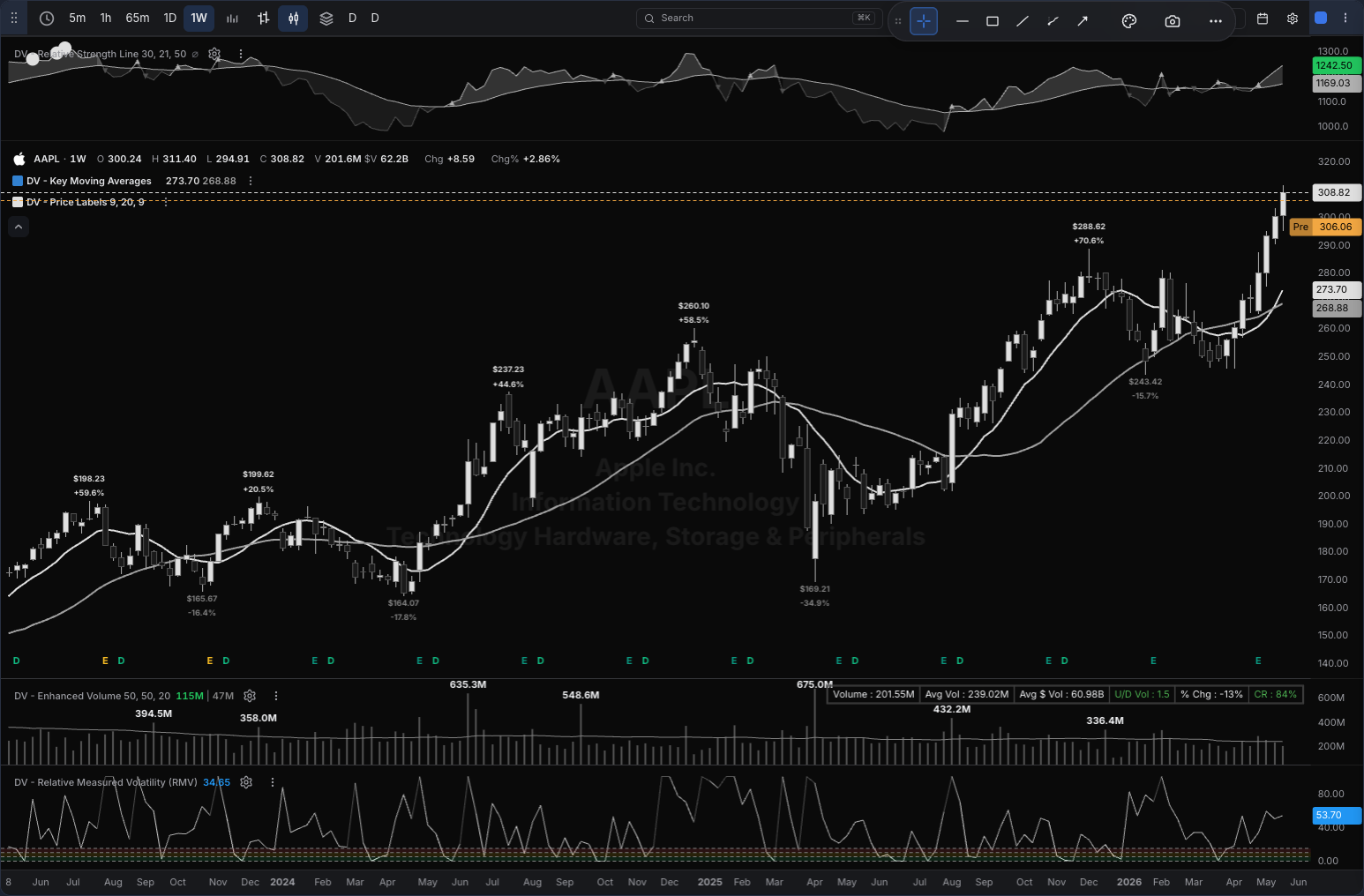Open the calendar icon in top bar
This screenshot has width=1364, height=896.
(1263, 18)
